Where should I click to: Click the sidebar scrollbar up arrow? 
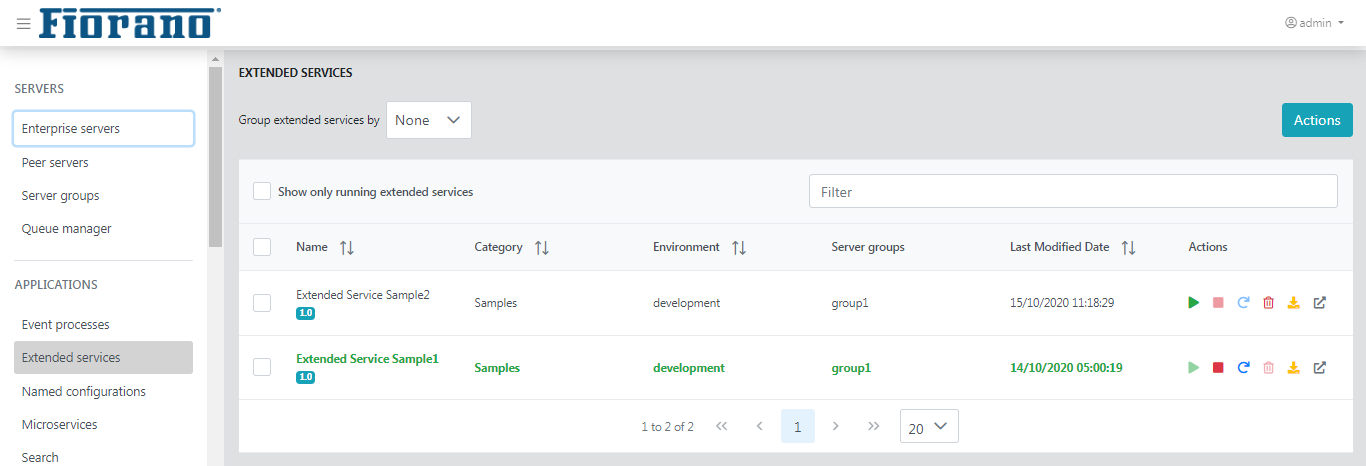[x=215, y=58]
